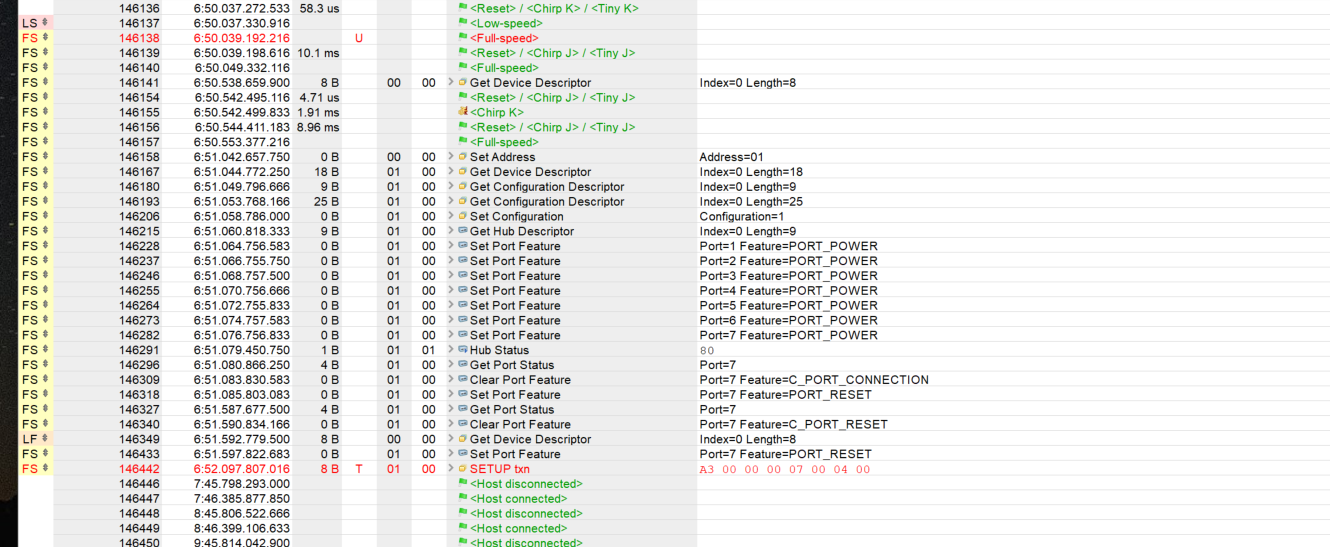The width and height of the screenshot is (1330, 547).
Task: Select the Host disconnected text in row 146448
Action: [x=526, y=514]
